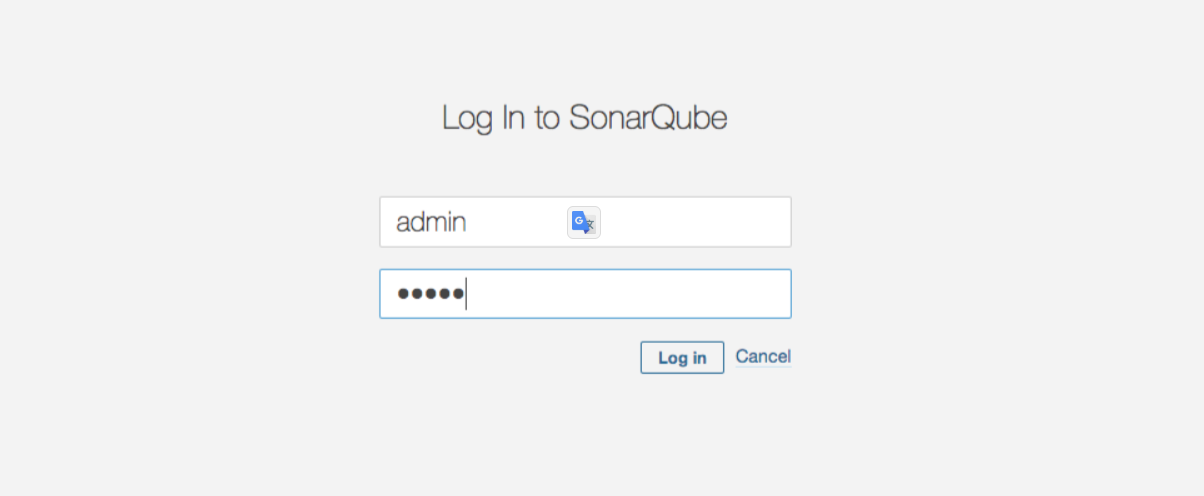Click the empty area of the username box
The height and width of the screenshot is (496, 1204).
[x=695, y=222]
